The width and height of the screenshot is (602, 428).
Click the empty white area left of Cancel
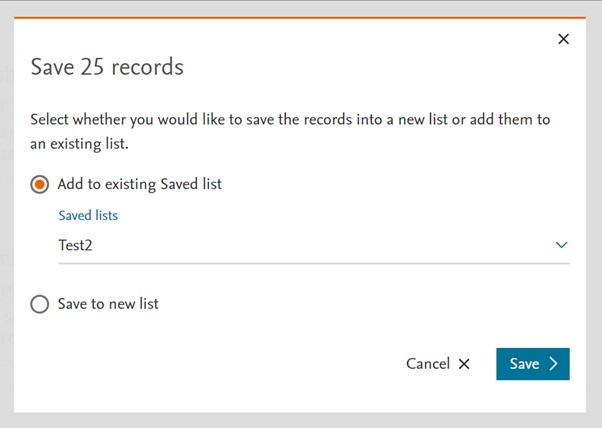[250, 364]
